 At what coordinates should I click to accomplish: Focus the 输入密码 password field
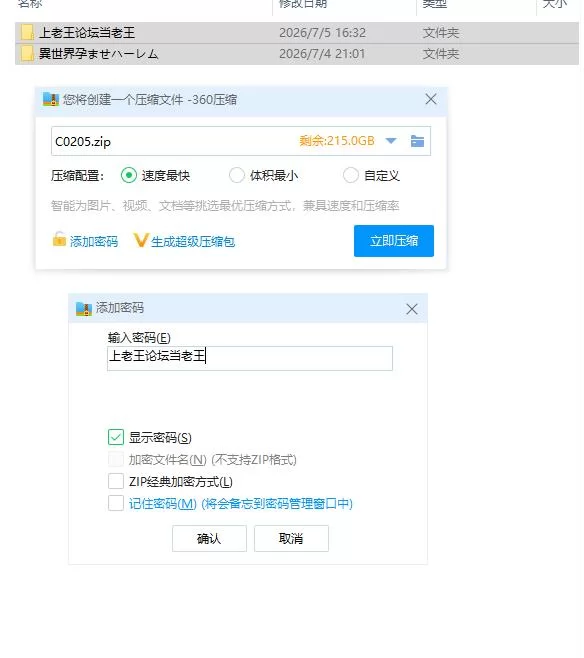250,358
